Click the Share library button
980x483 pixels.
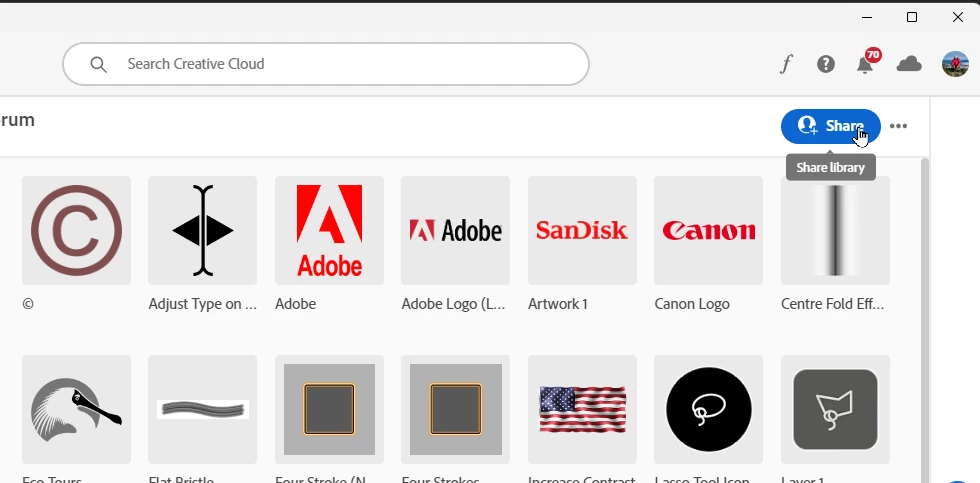click(831, 126)
